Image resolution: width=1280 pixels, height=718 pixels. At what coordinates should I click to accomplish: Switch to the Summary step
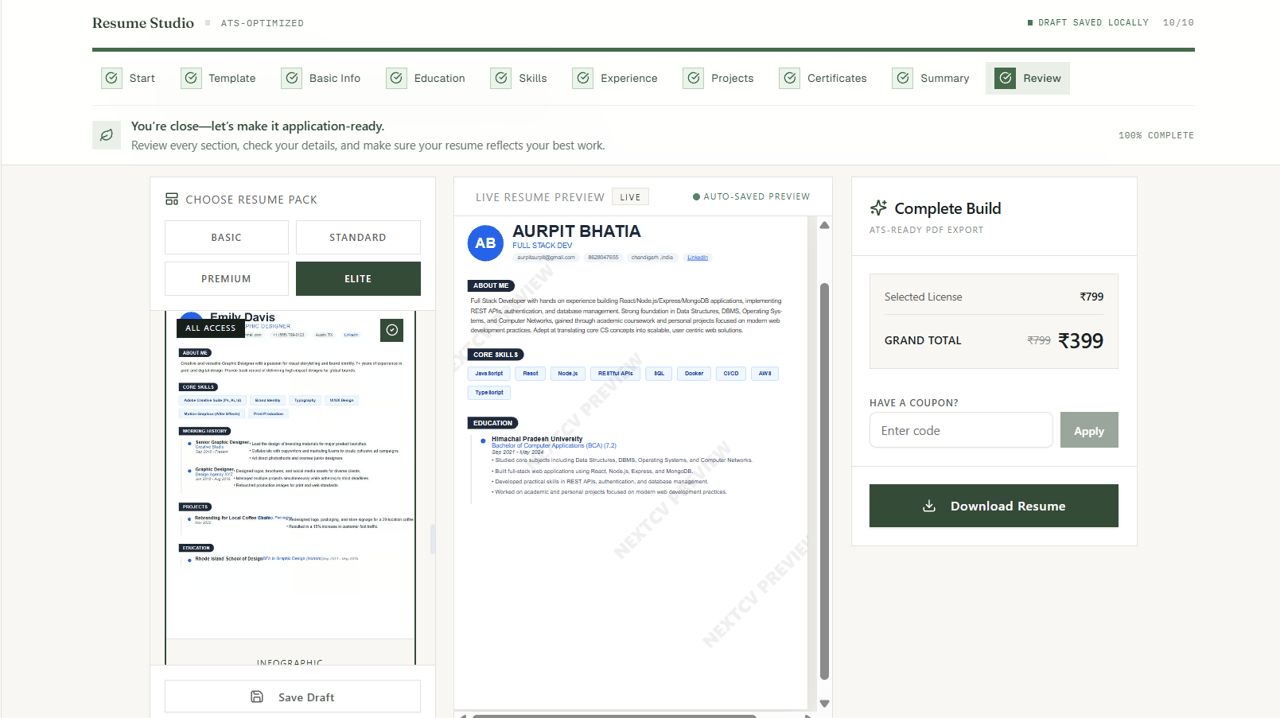pos(932,78)
